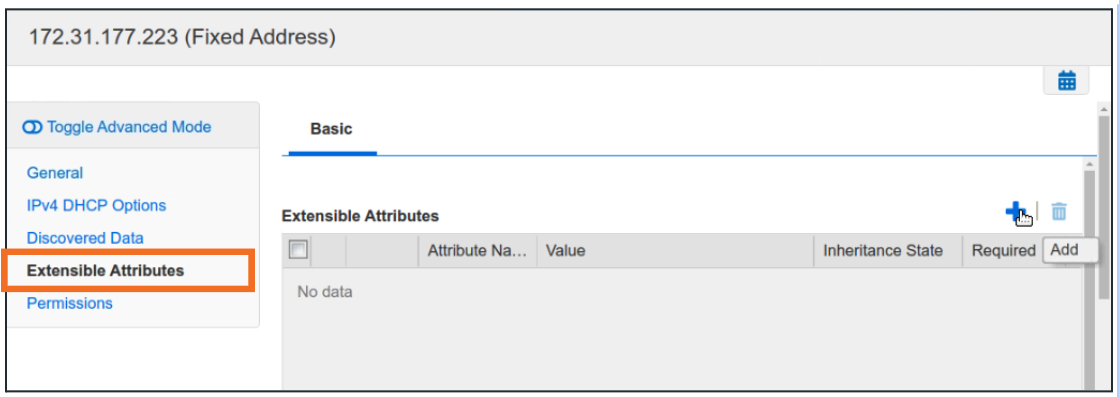
Task: Sort by Attribute Name column header
Action: click(477, 251)
